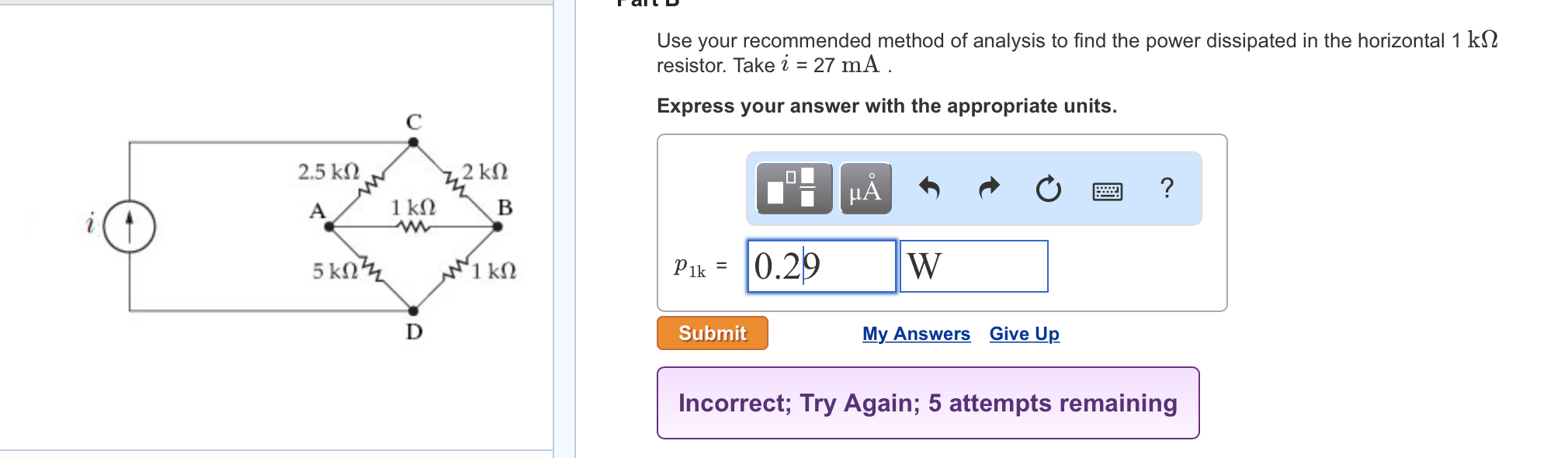Image resolution: width=1568 pixels, height=458 pixels.
Task: Open the μÅ units symbols menu
Action: point(866,188)
